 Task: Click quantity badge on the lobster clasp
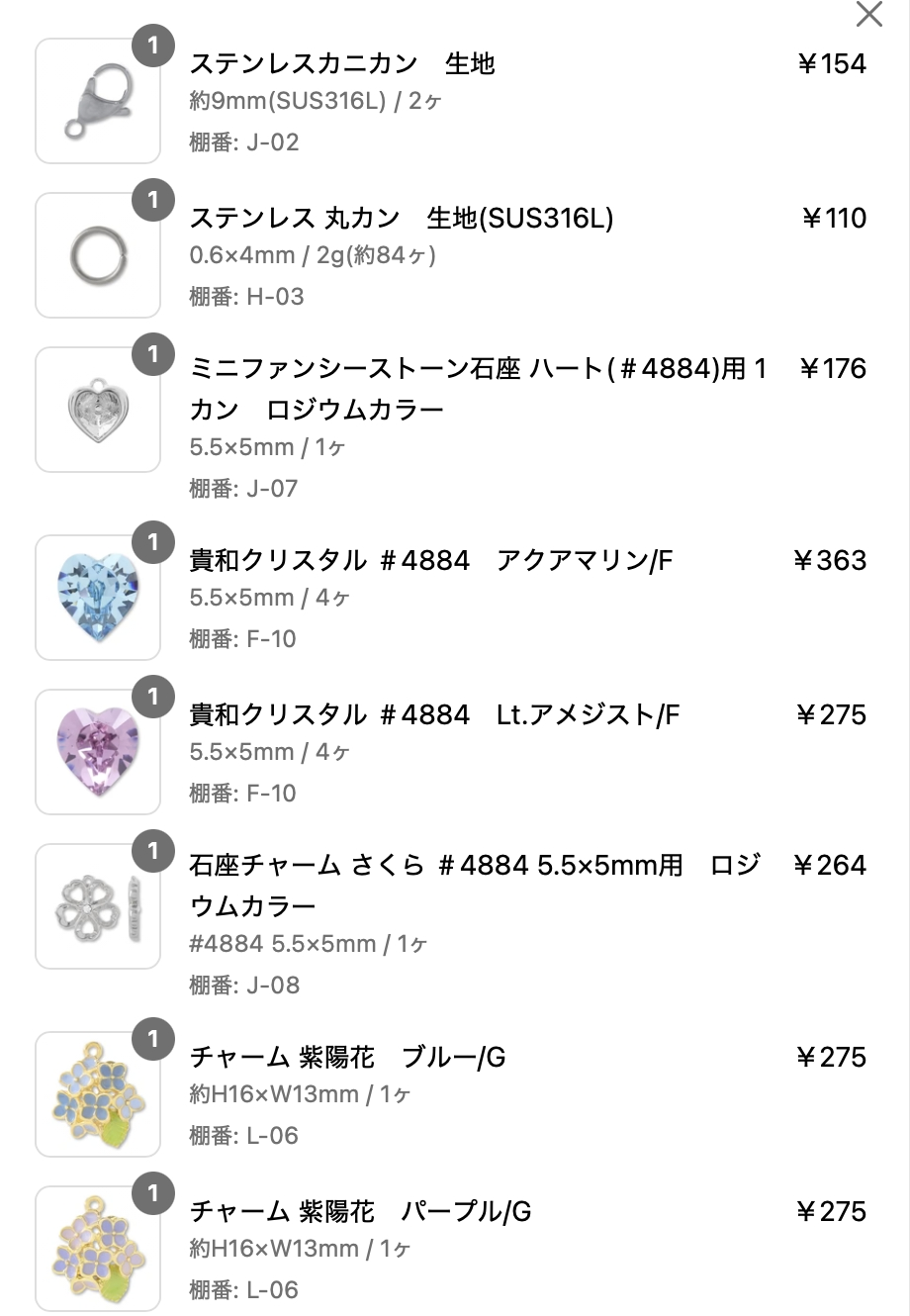point(152,46)
